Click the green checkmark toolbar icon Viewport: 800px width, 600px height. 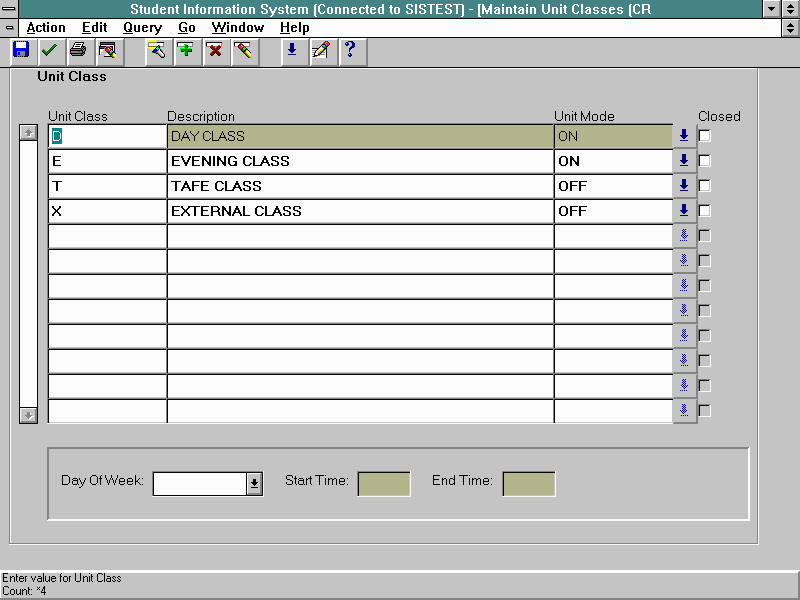coord(49,51)
